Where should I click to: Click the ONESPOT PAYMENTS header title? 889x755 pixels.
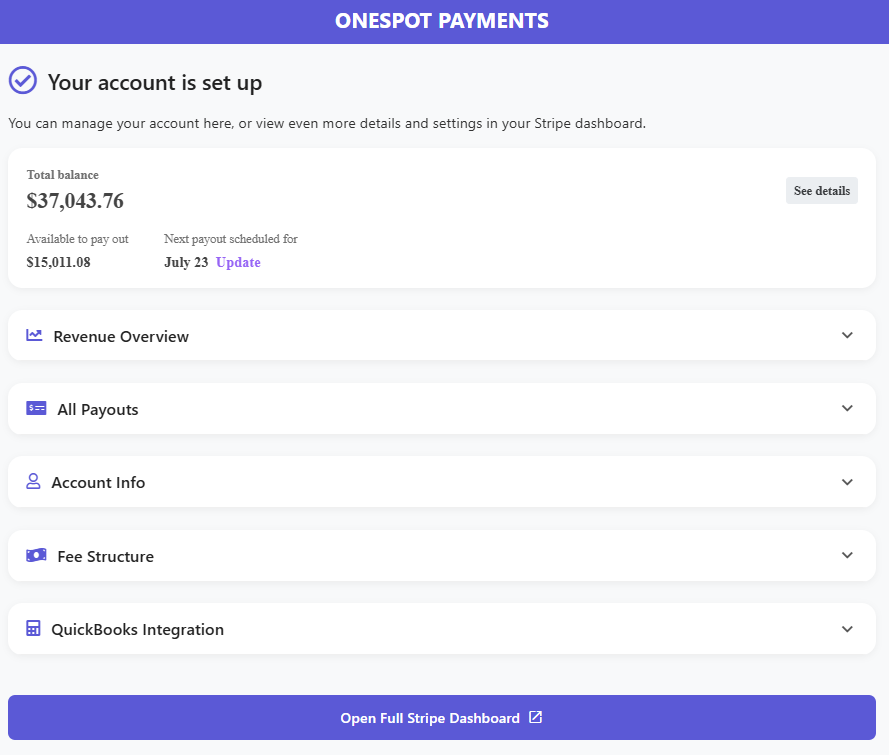pyautogui.click(x=442, y=21)
